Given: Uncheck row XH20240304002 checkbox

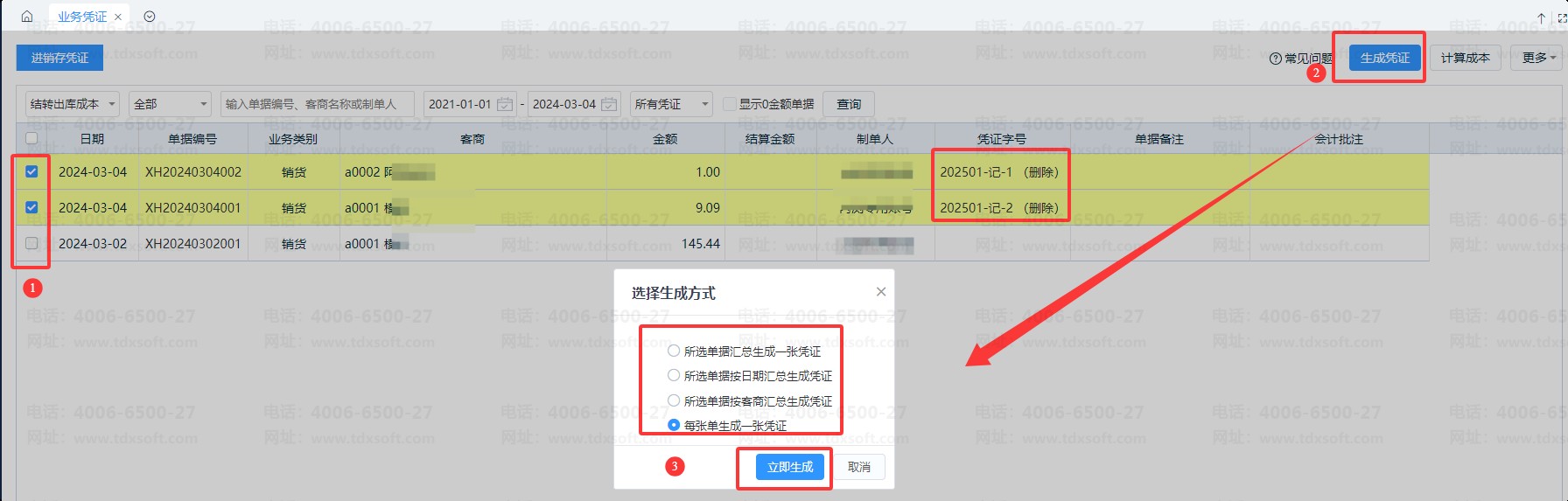Looking at the screenshot, I should coord(31,171).
